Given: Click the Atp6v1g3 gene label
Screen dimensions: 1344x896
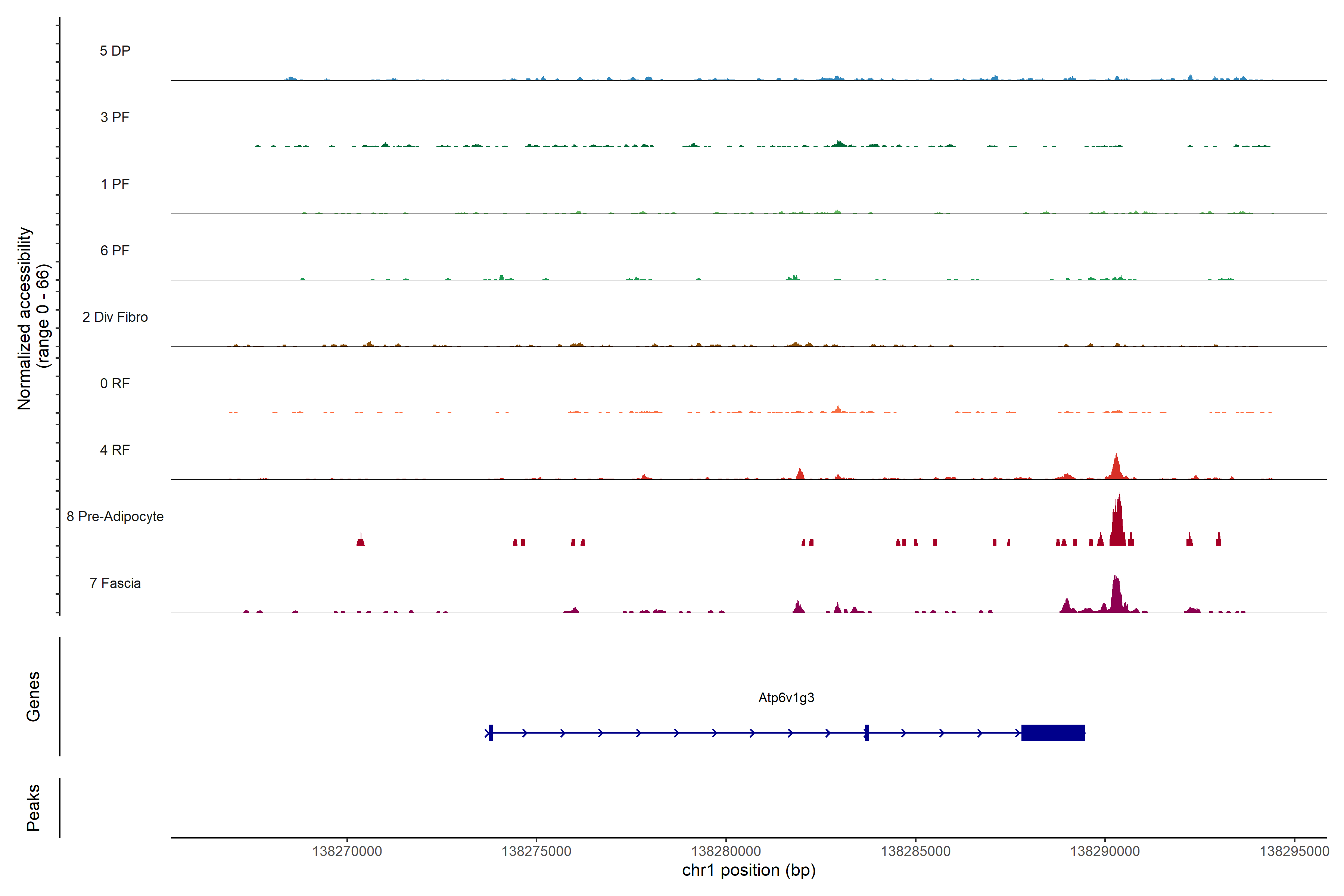Looking at the screenshot, I should (786, 698).
